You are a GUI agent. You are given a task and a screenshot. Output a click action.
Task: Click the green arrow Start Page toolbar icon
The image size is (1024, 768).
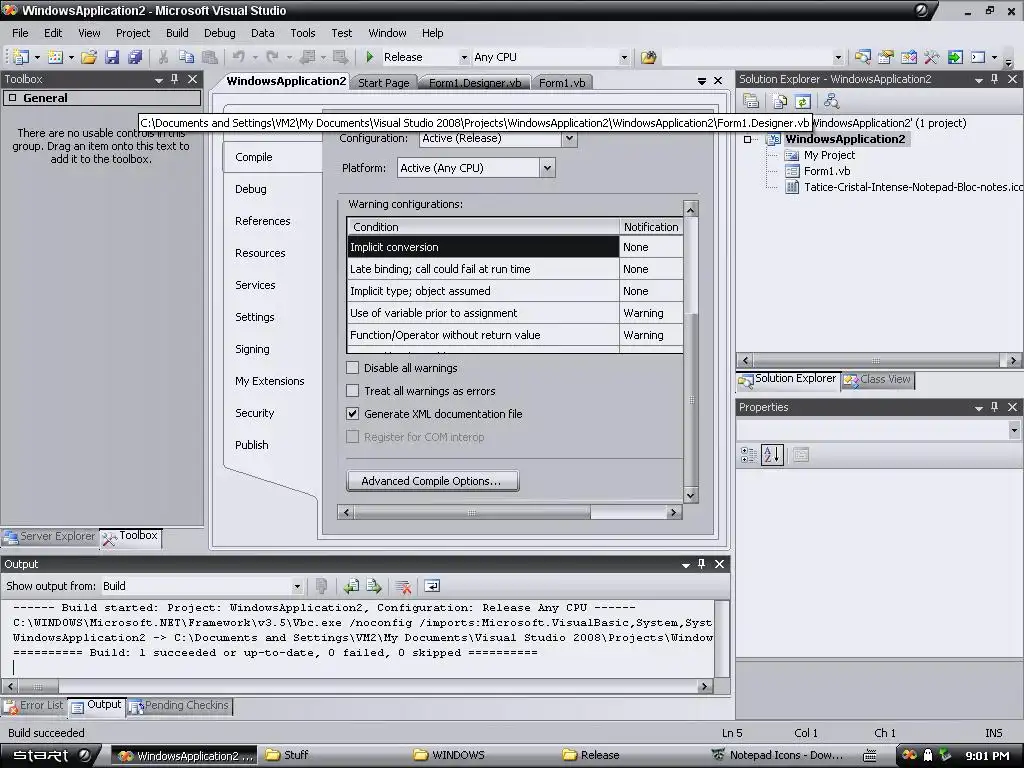pos(955,57)
